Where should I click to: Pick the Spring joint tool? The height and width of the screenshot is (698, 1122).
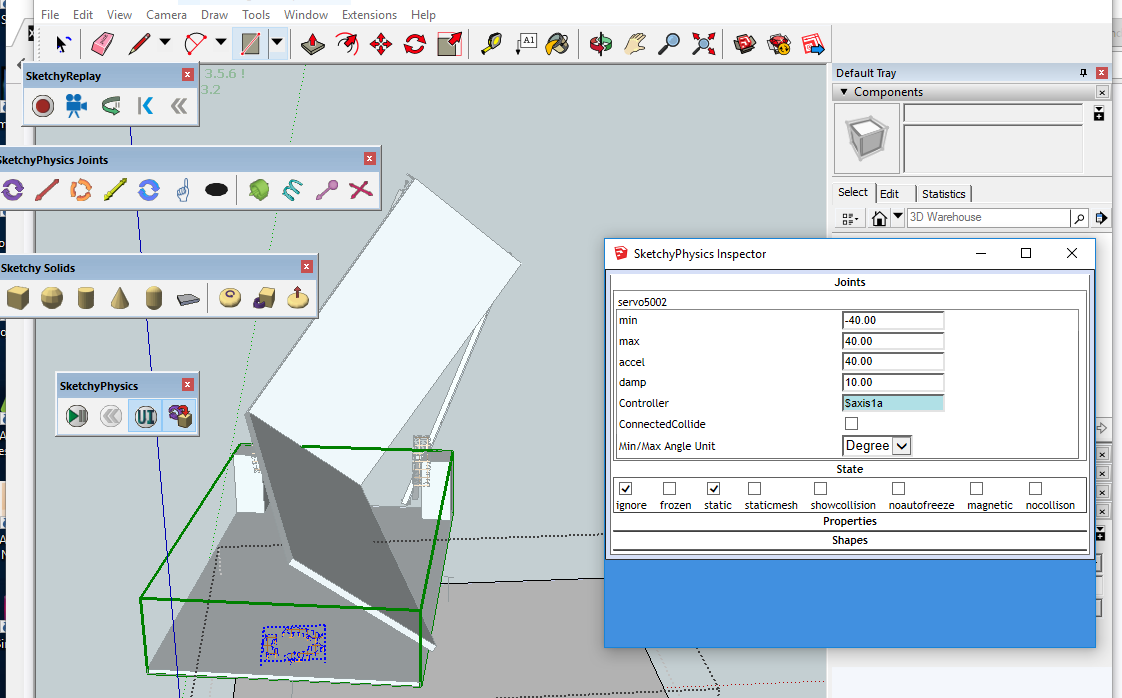[293, 190]
